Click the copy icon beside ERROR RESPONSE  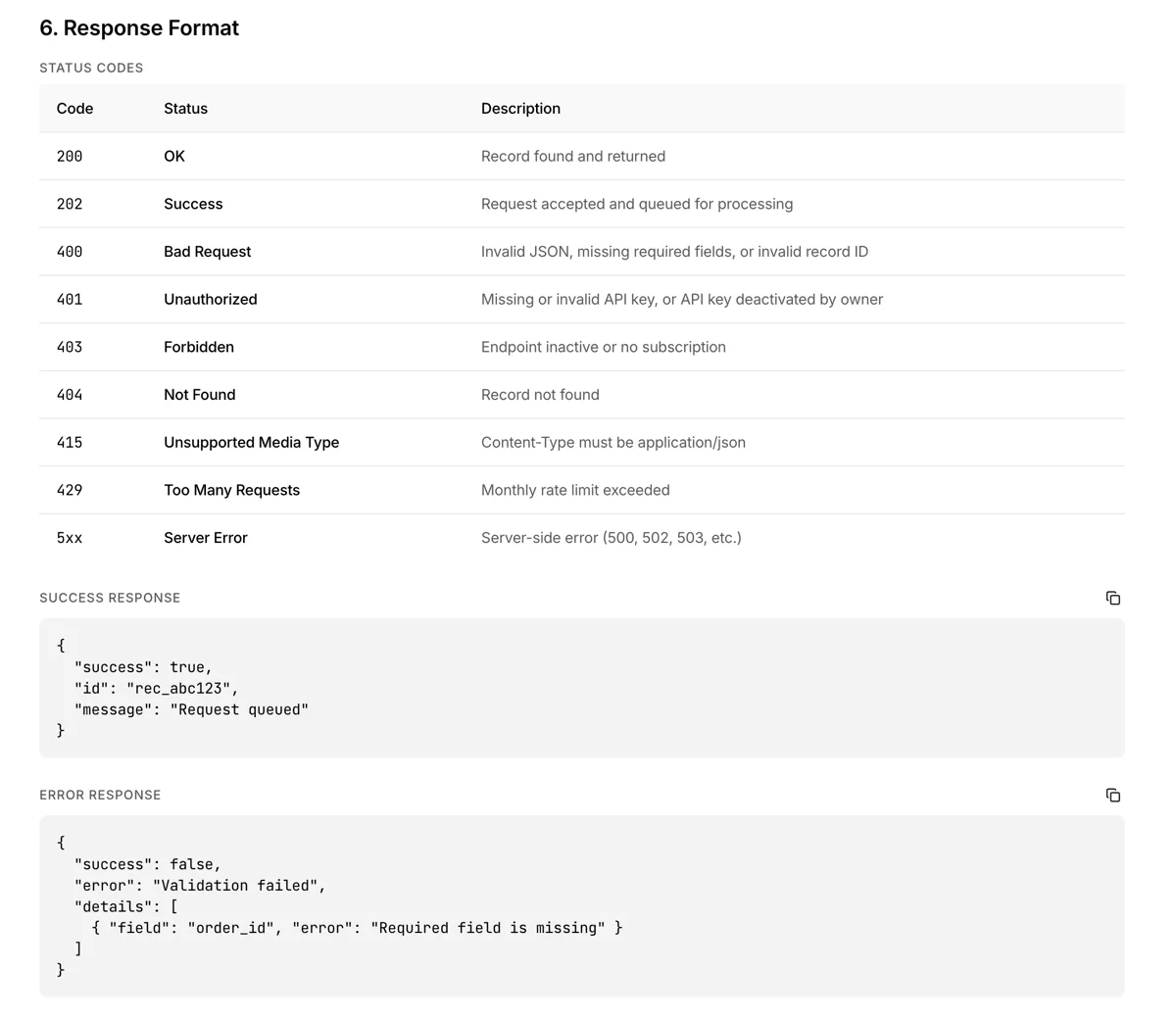click(1113, 795)
